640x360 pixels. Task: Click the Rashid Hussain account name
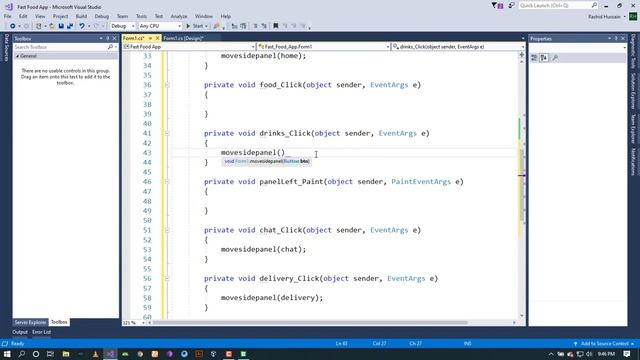click(x=604, y=17)
